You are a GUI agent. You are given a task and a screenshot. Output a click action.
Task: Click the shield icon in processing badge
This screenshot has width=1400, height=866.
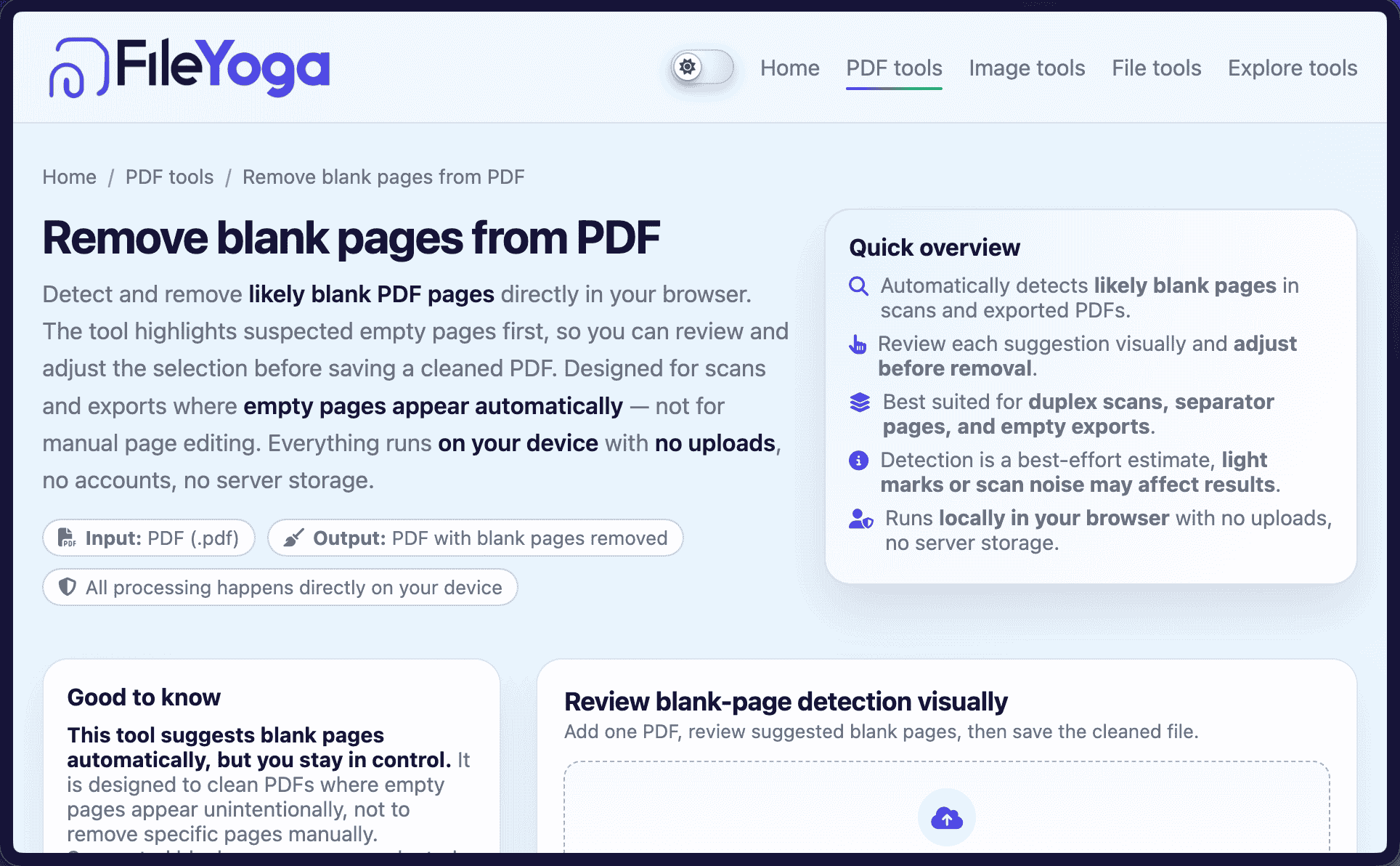point(67,587)
